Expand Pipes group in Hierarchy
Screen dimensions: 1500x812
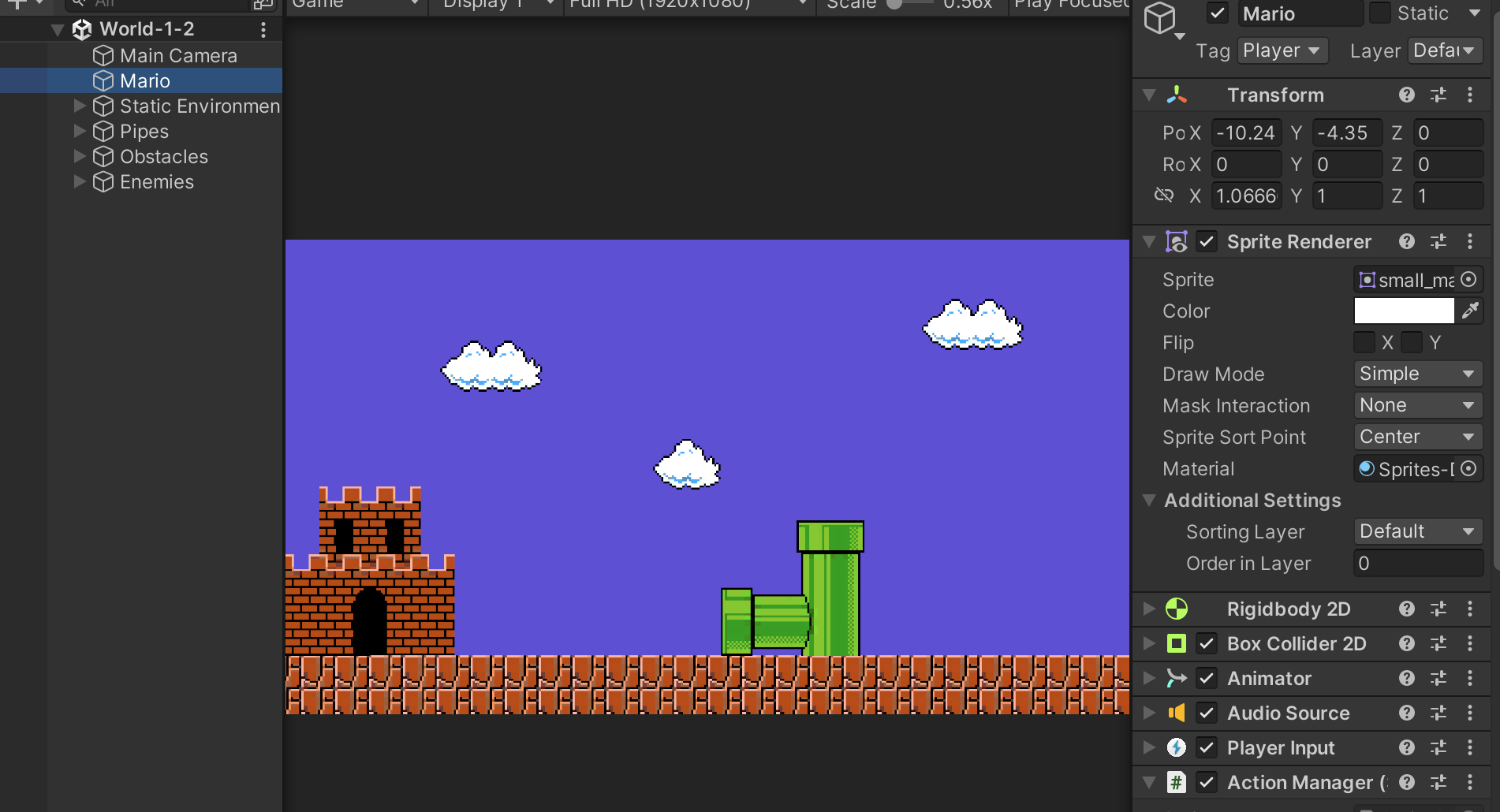coord(80,131)
